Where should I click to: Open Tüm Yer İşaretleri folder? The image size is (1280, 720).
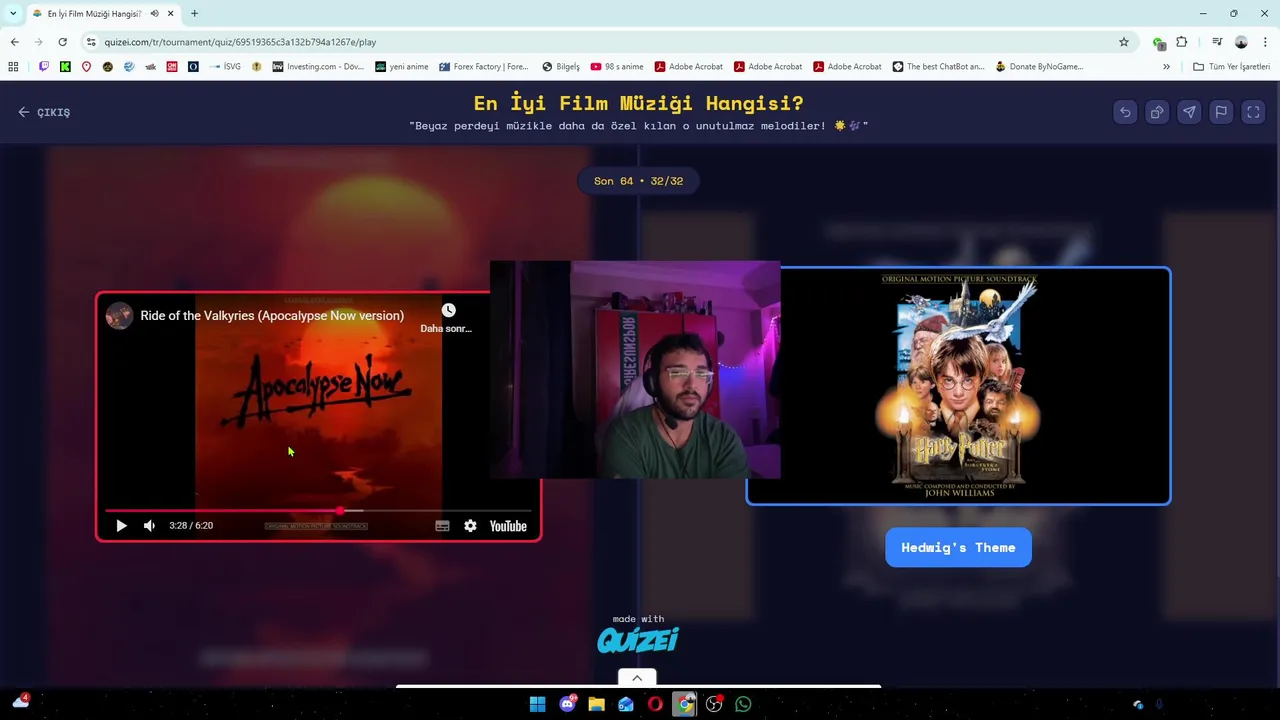(1232, 67)
